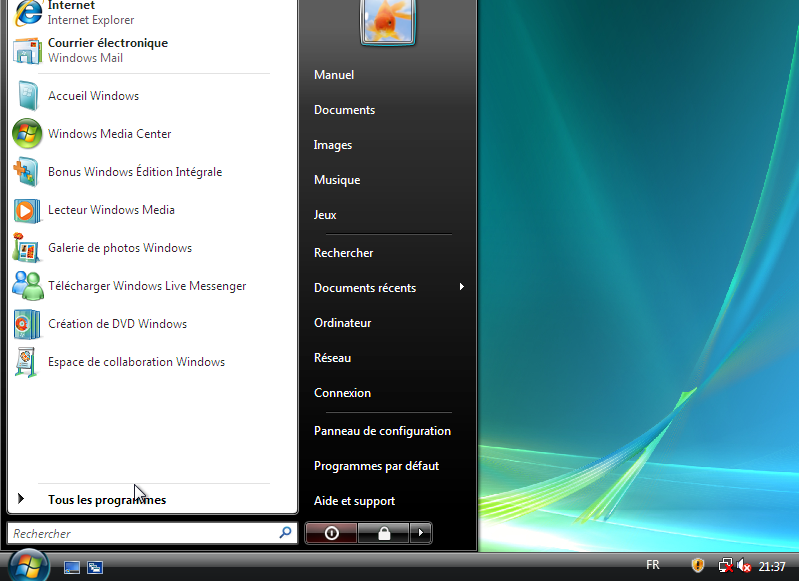Image resolution: width=799 pixels, height=581 pixels.
Task: Open Windows Media Center
Action: pyautogui.click(x=109, y=134)
